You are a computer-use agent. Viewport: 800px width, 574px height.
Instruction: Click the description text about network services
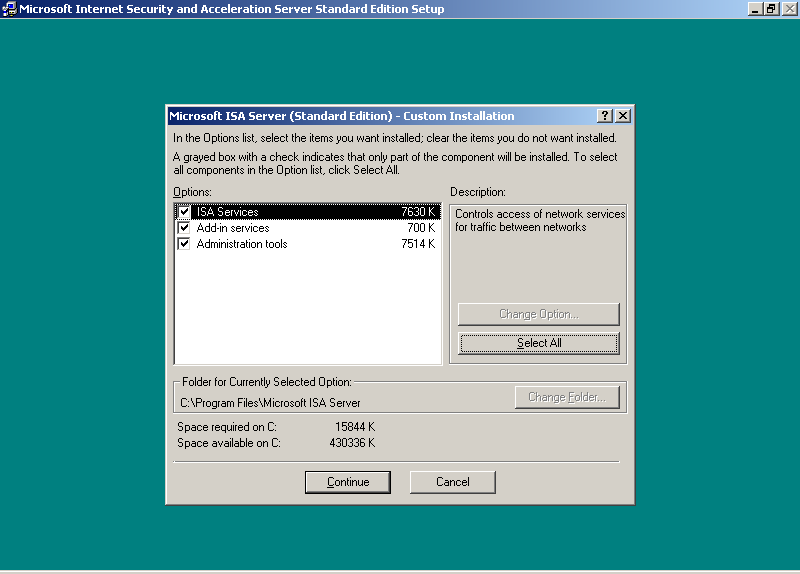coord(540,220)
